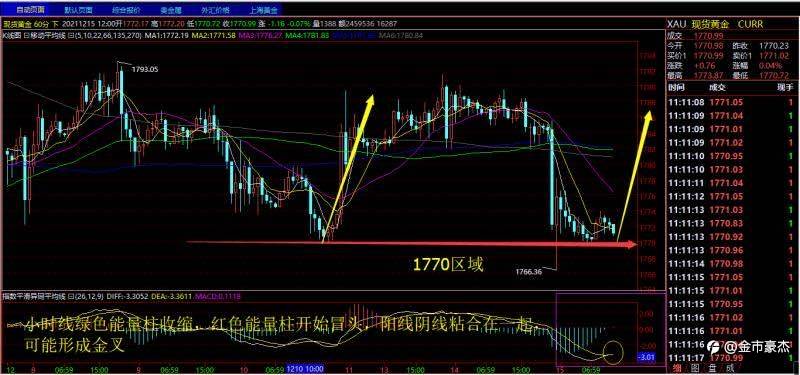Click the moving average parameters (5,10,22,66,135,270)

(109, 36)
